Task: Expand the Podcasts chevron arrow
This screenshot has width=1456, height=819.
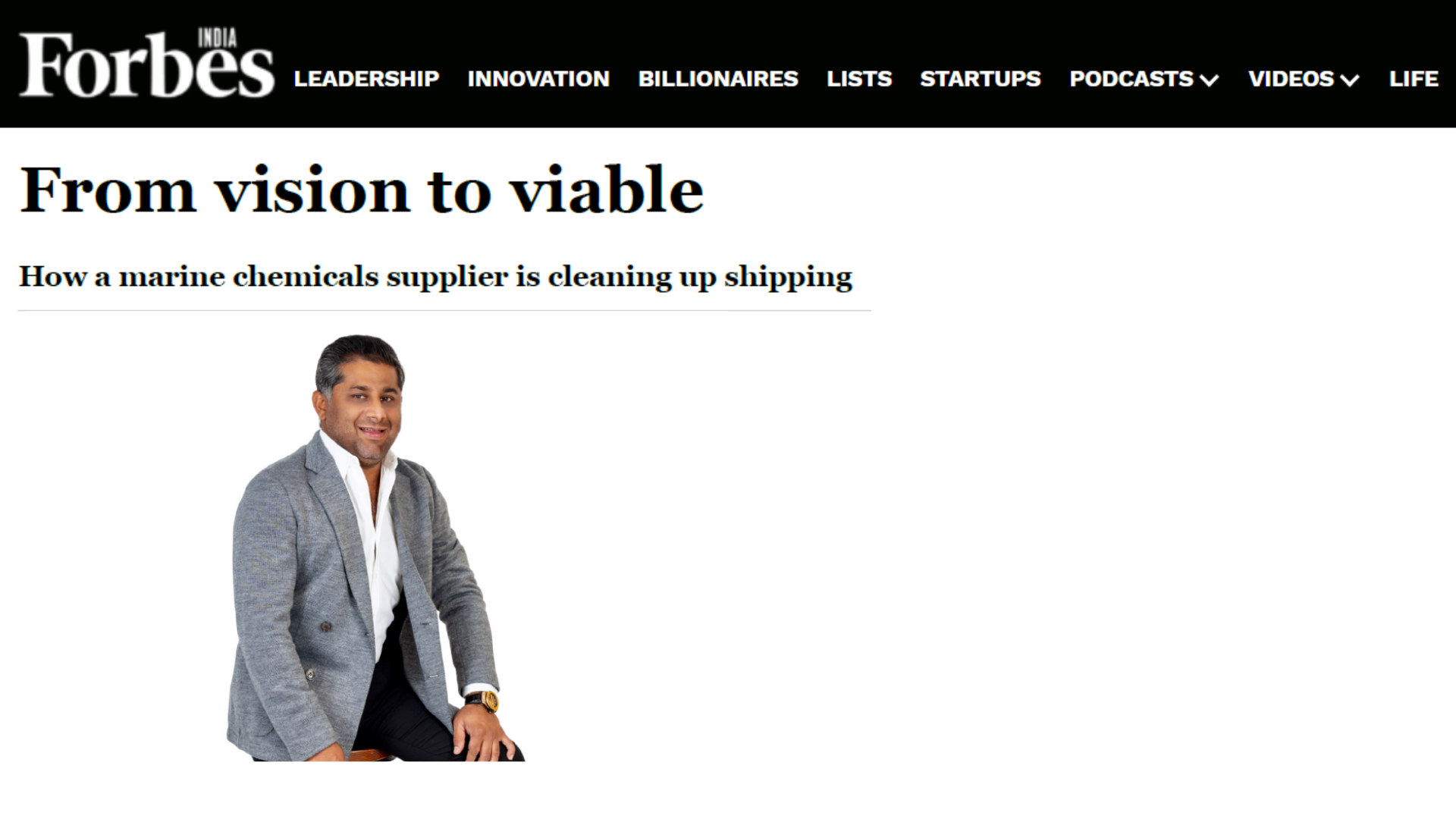Action: pos(1210,80)
